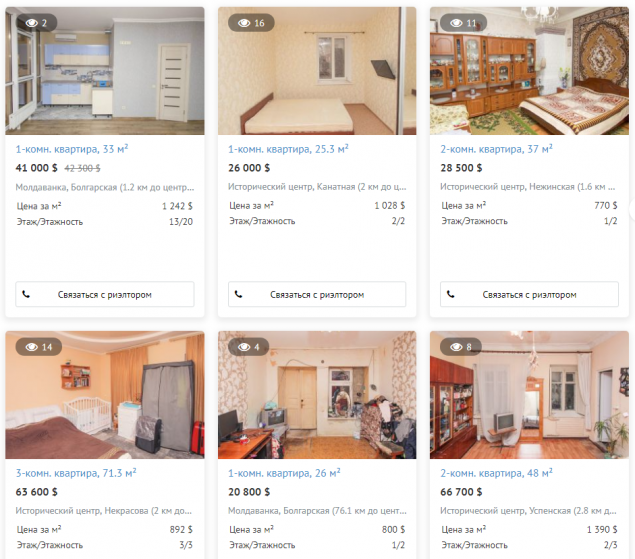Open the 2-комн. квартира, 48 м² listing link
The width and height of the screenshot is (635, 559).
tap(496, 473)
